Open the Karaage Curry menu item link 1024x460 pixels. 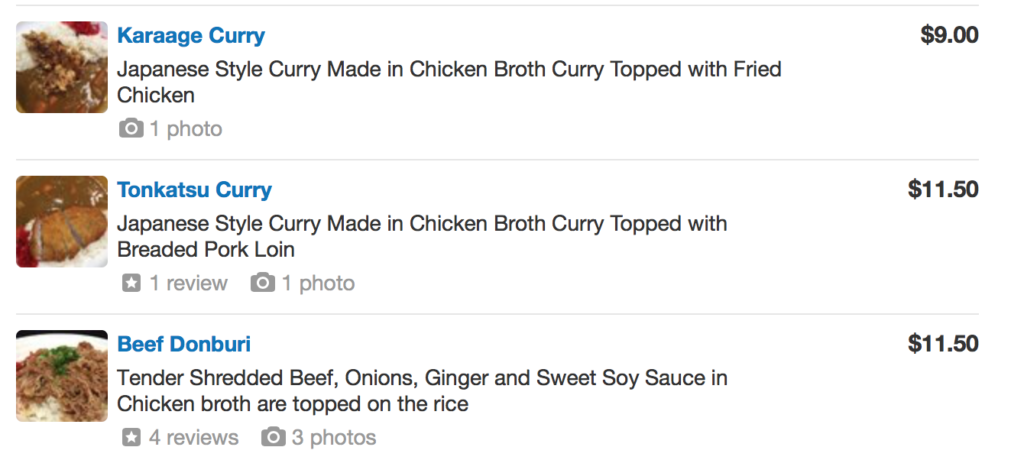pyautogui.click(x=190, y=36)
